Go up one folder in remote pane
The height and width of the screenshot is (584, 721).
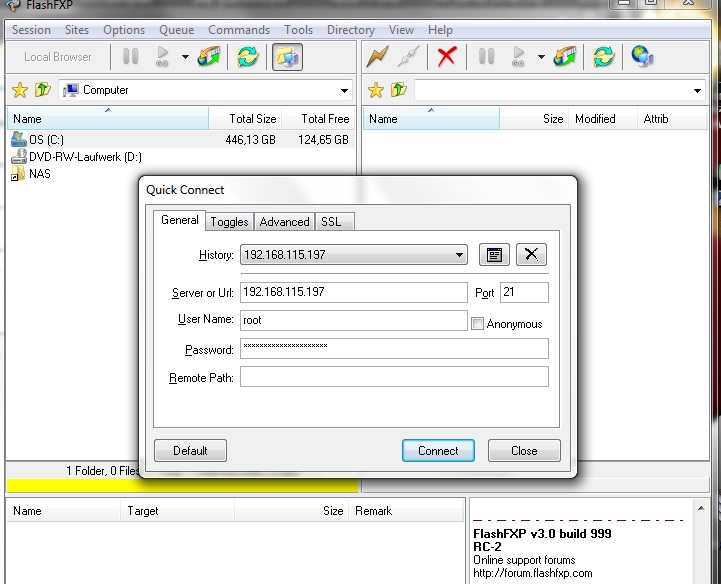[x=399, y=89]
